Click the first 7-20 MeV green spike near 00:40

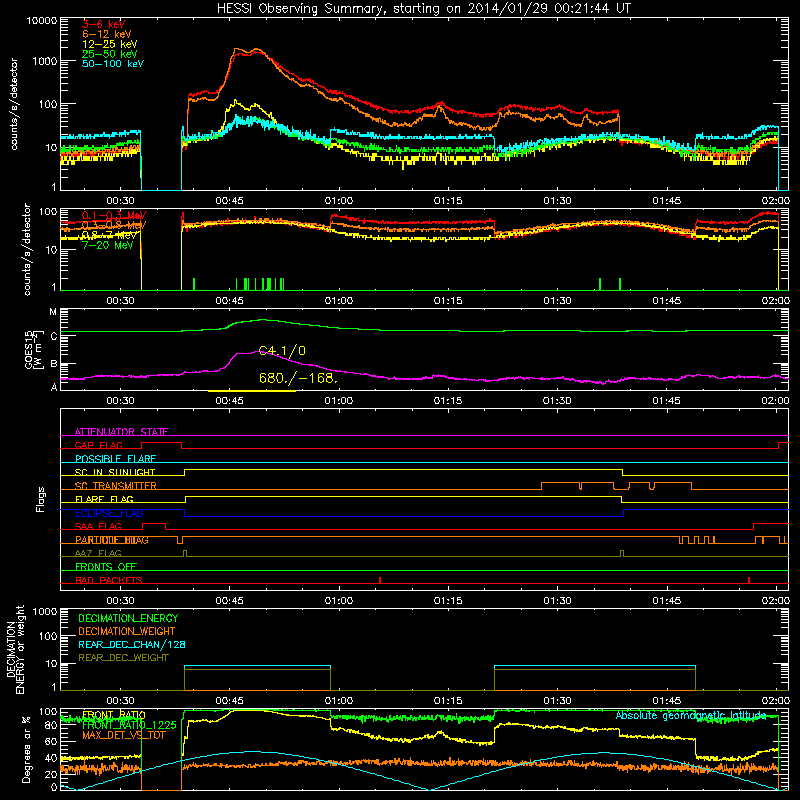click(194, 284)
